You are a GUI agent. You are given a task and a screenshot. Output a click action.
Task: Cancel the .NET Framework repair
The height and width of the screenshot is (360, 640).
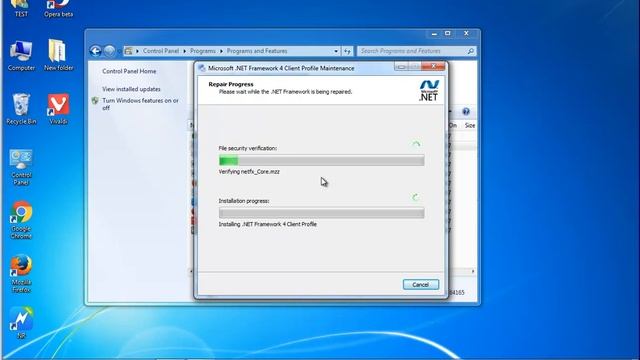(420, 284)
